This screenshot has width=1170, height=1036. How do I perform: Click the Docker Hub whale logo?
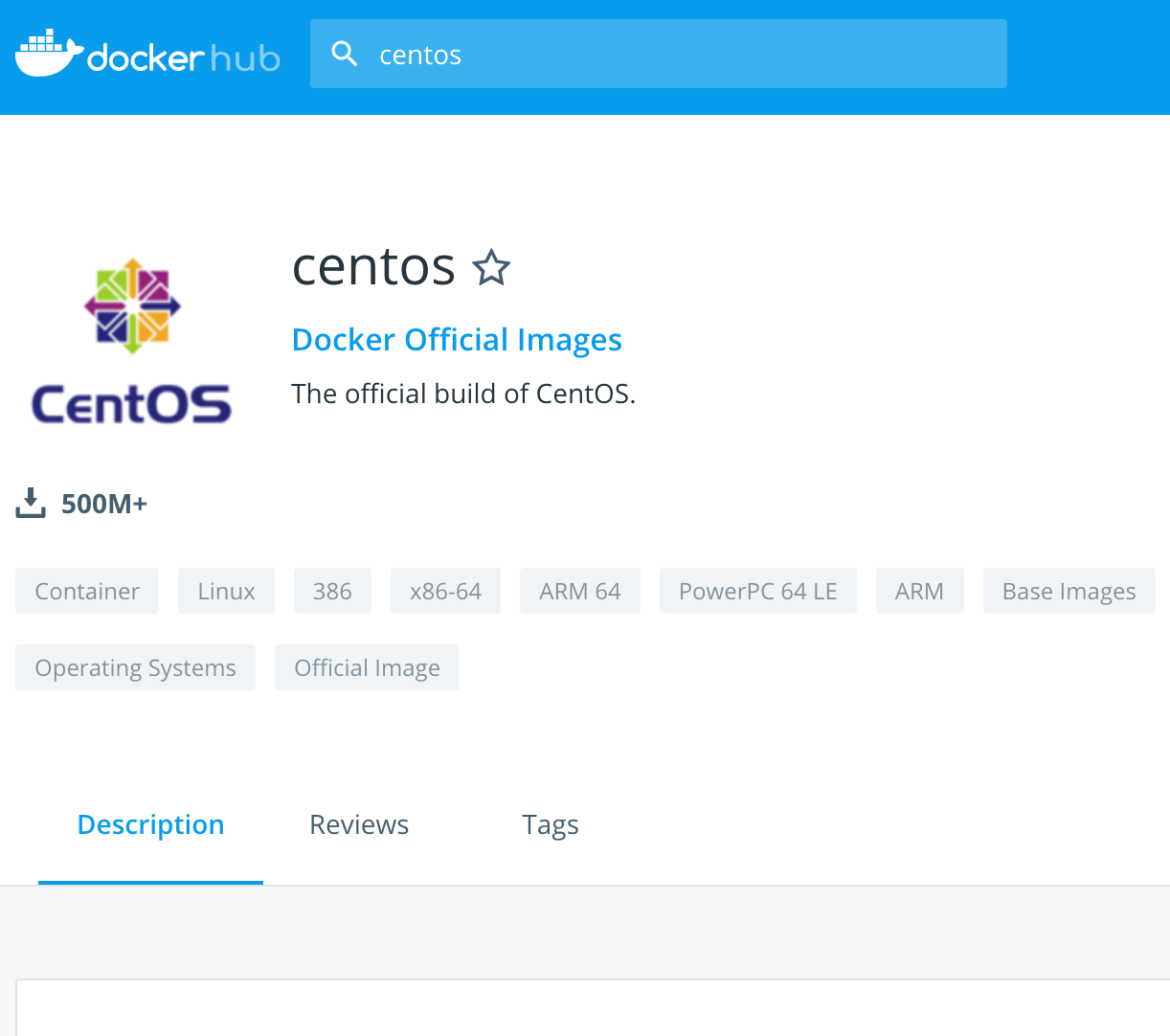[147, 54]
